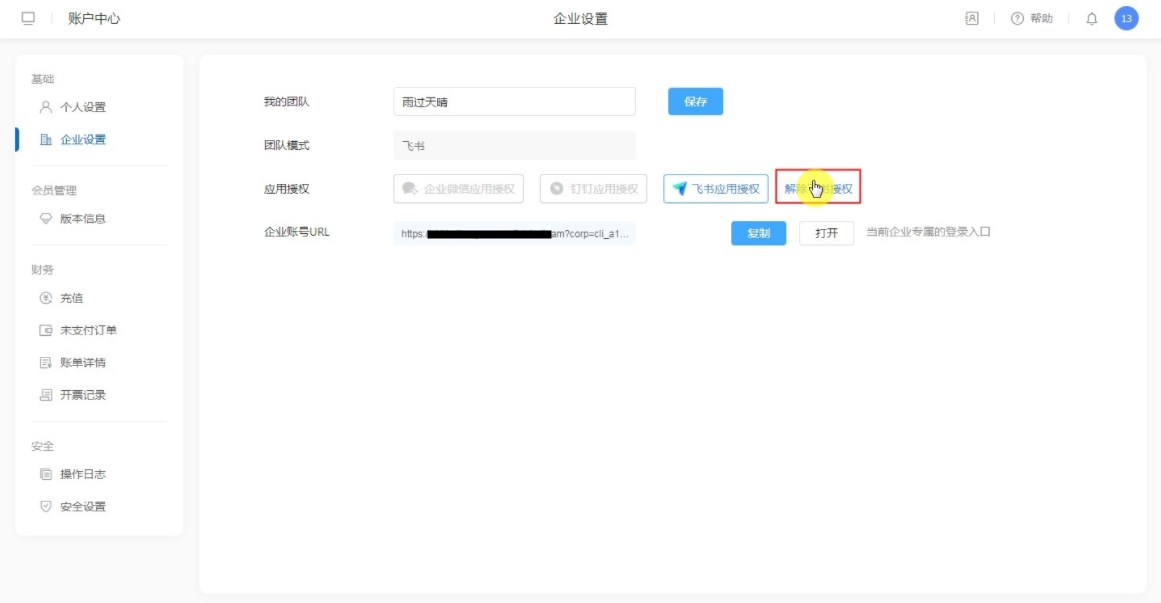
Task: Click the monitor icon in top-left header
Action: [x=28, y=18]
